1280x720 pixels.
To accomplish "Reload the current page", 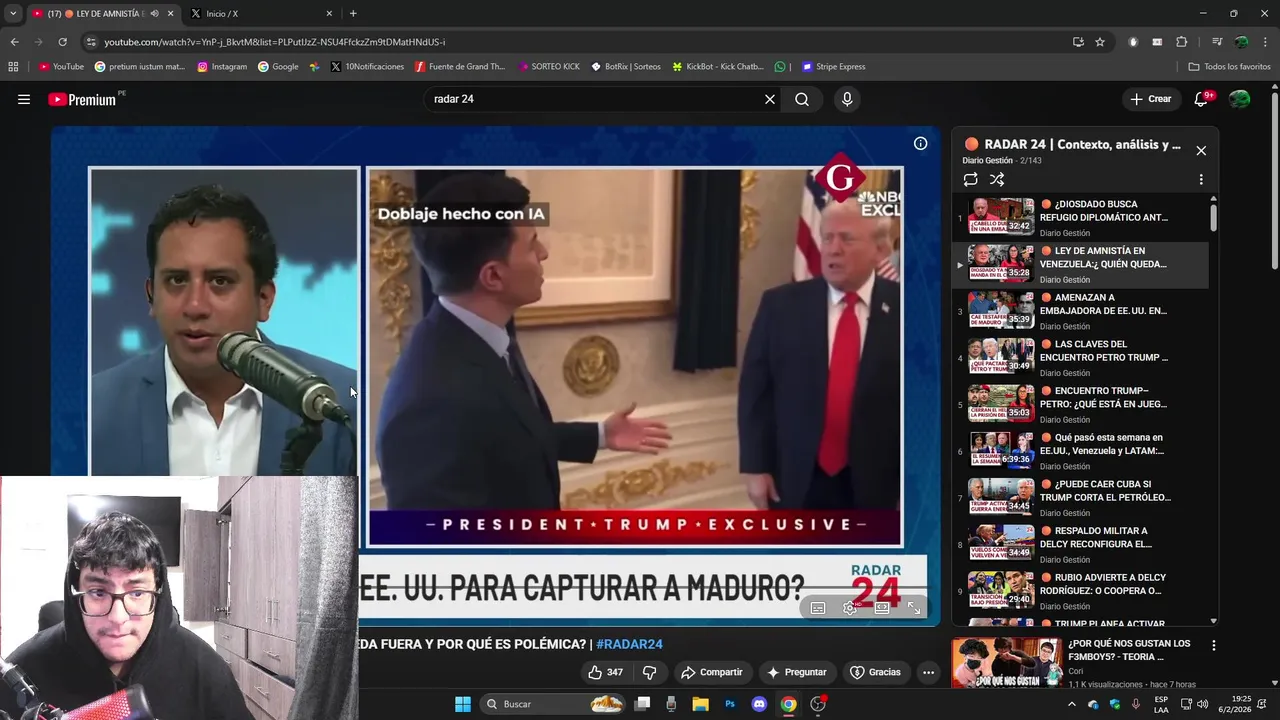I will click(62, 42).
